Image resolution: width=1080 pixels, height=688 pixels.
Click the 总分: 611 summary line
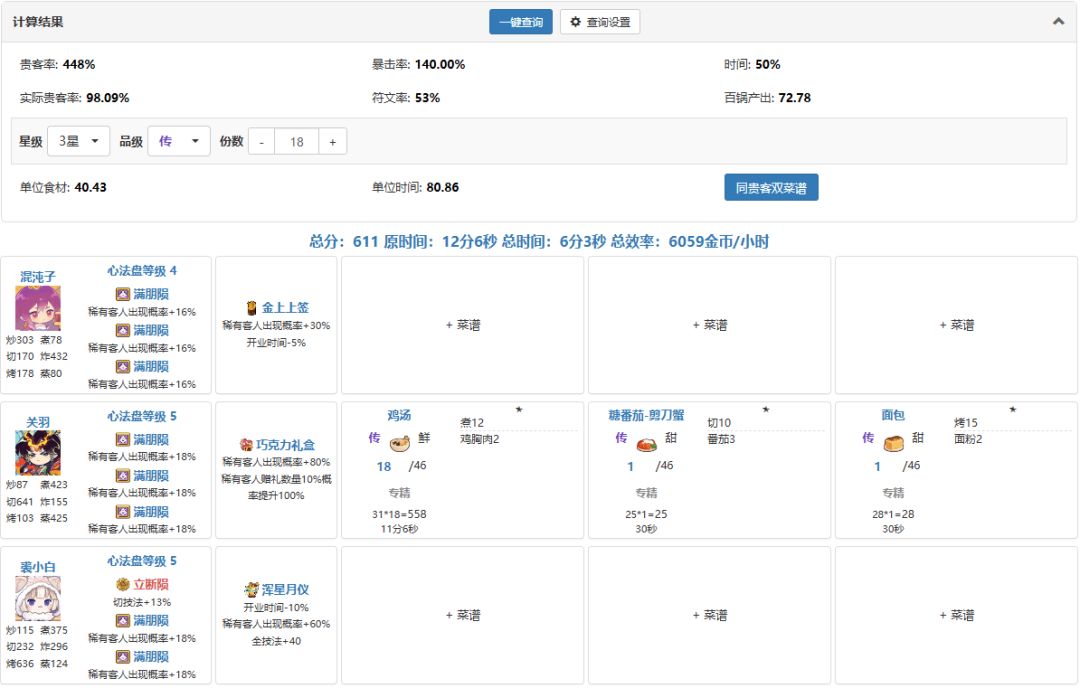pos(539,242)
